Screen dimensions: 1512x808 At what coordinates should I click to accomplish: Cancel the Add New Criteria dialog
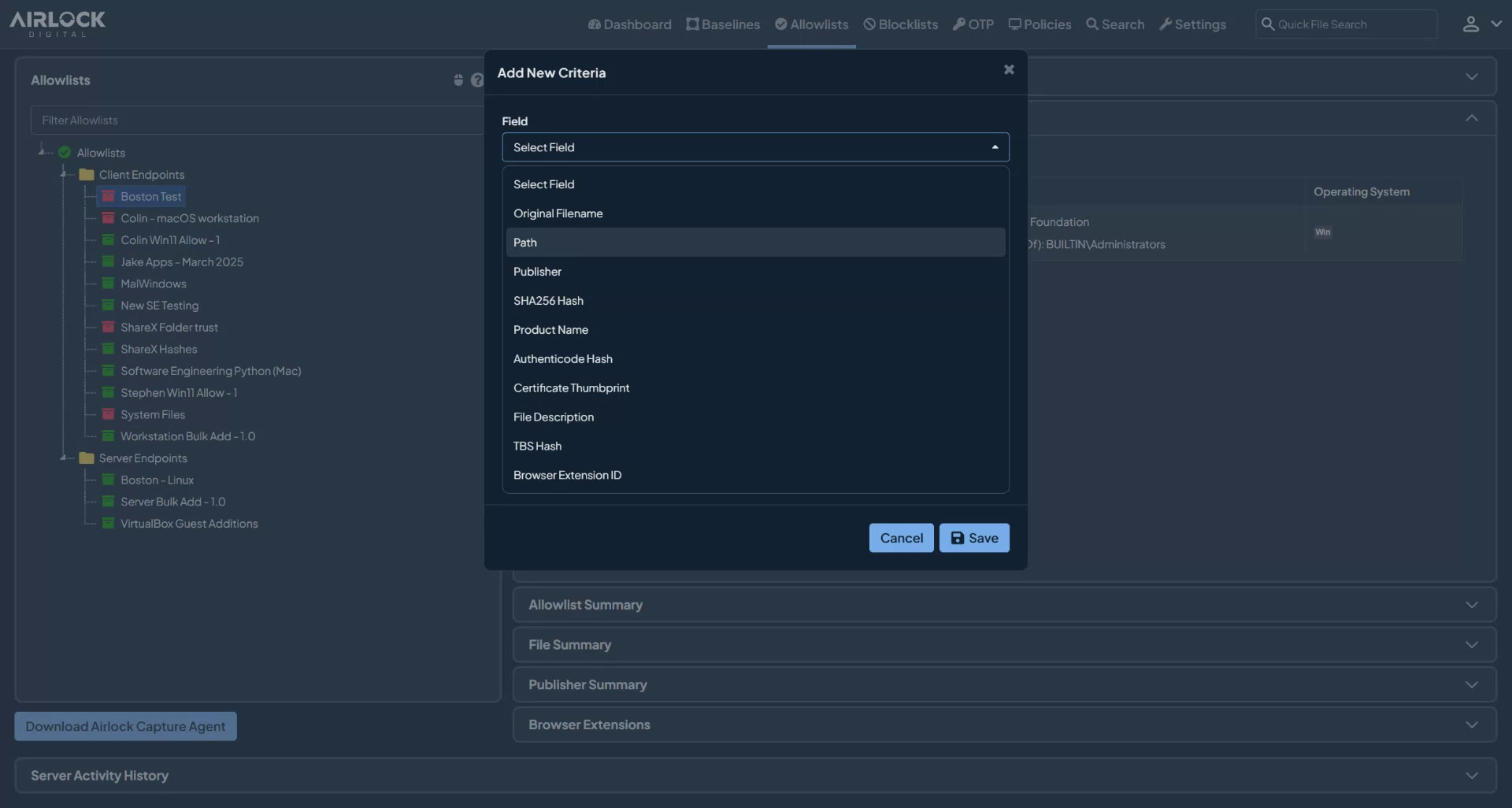click(x=901, y=538)
